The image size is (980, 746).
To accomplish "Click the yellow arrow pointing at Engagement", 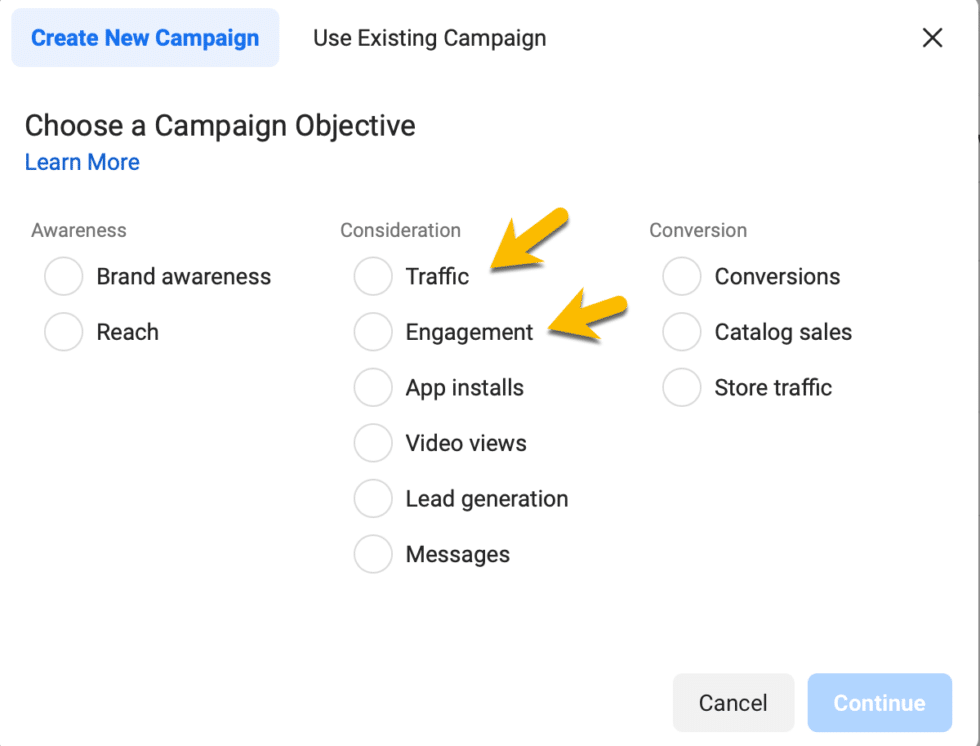I will pos(585,315).
